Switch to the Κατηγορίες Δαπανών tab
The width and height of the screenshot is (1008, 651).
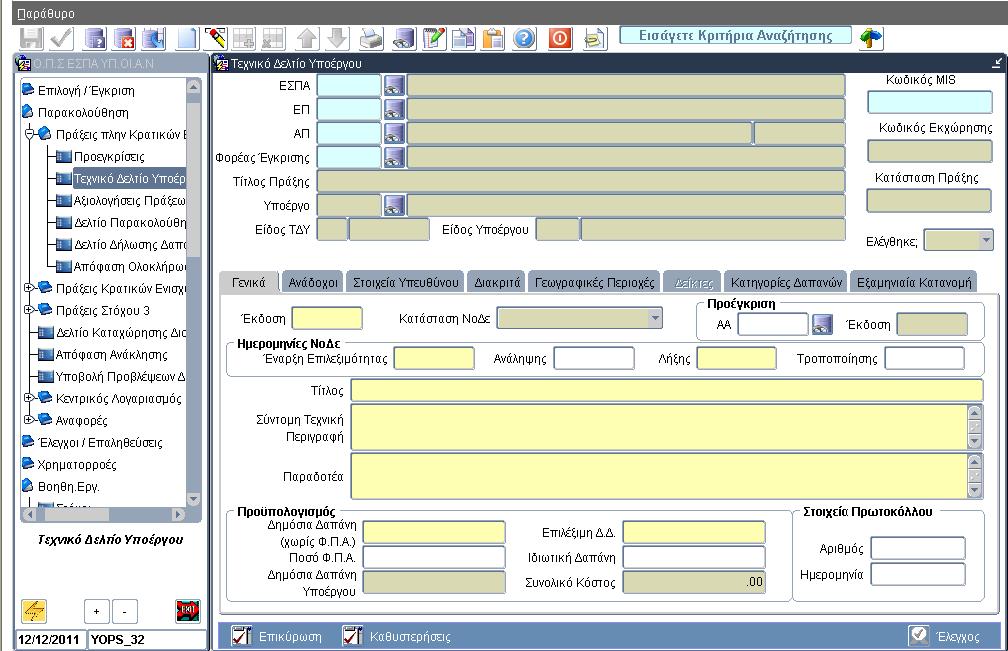(786, 282)
